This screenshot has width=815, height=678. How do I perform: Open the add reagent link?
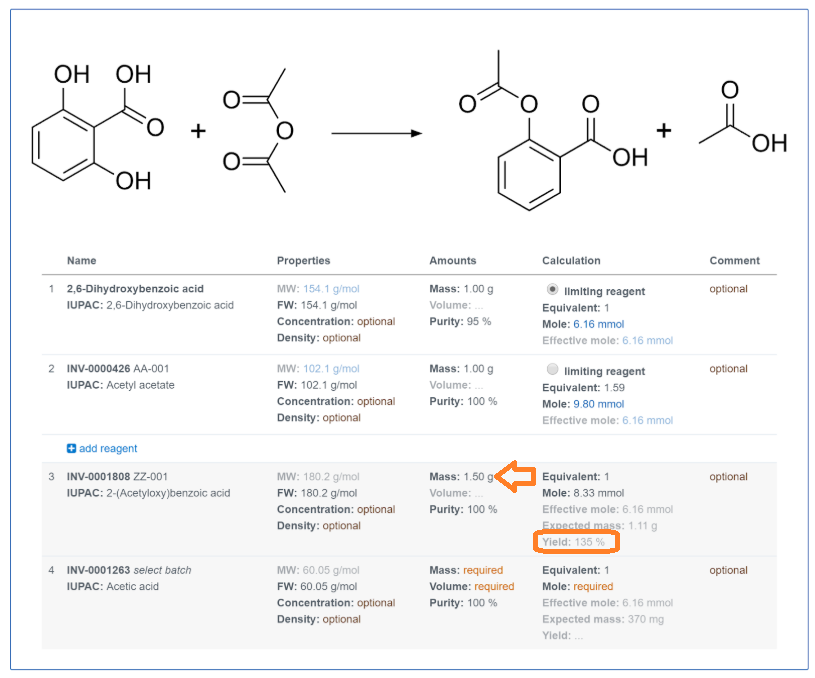(x=108, y=448)
